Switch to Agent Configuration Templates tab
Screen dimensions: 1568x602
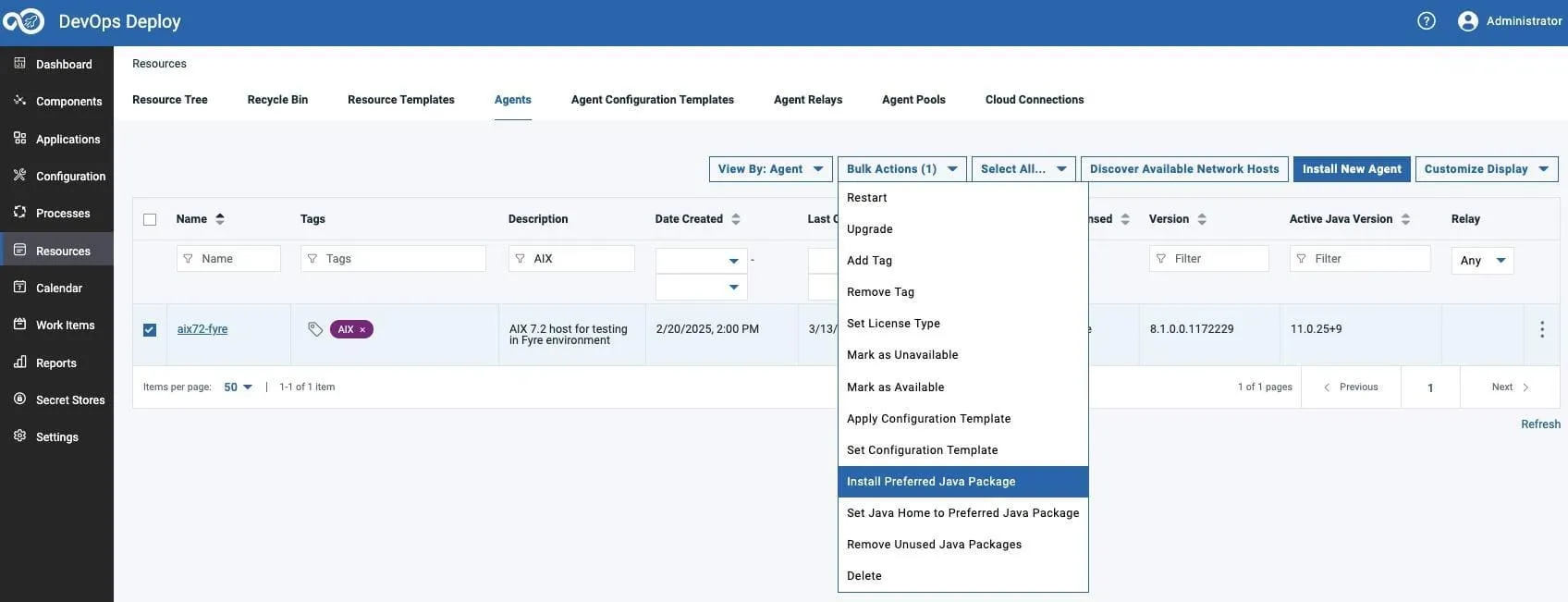(x=653, y=100)
